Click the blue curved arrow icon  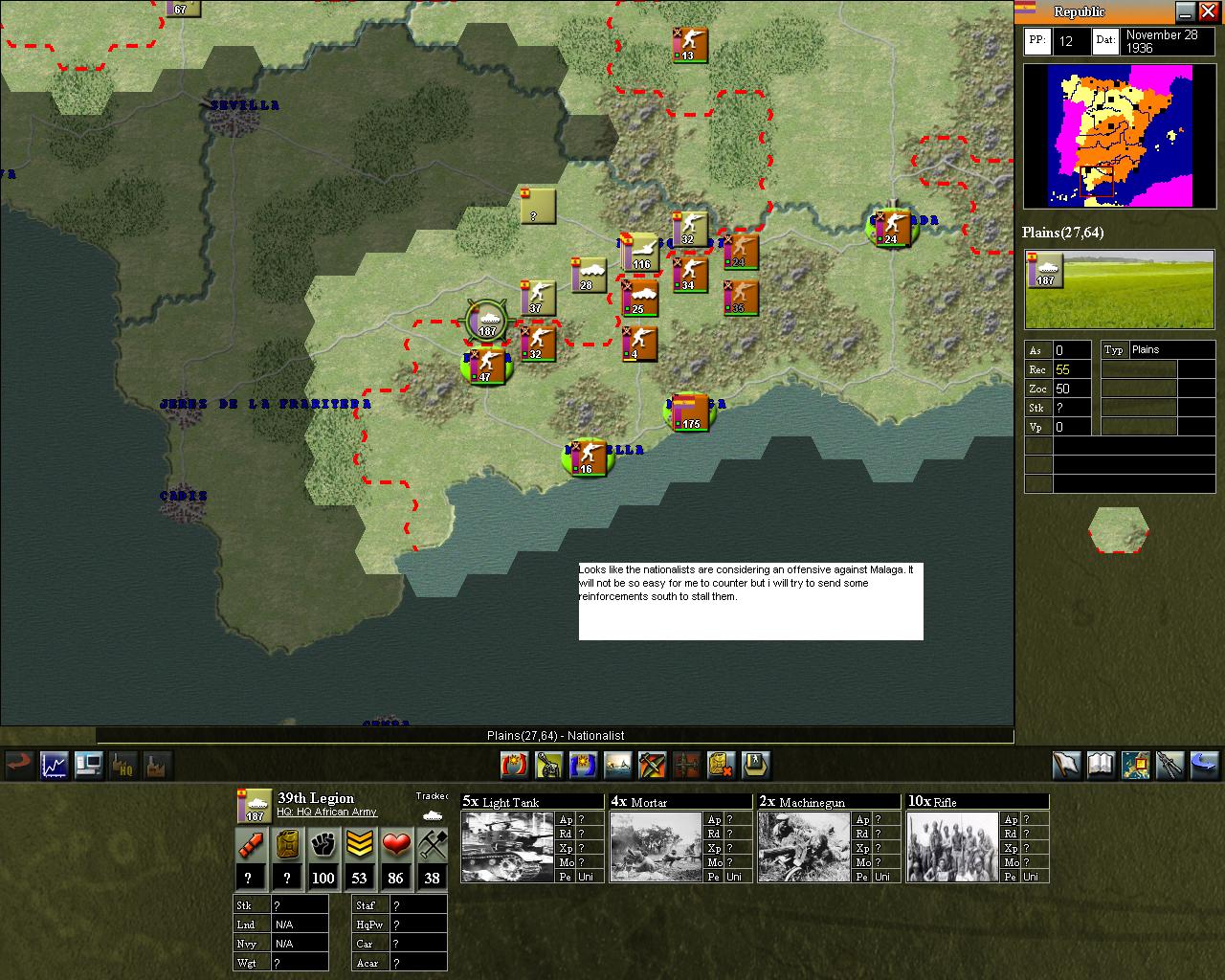point(1205,765)
